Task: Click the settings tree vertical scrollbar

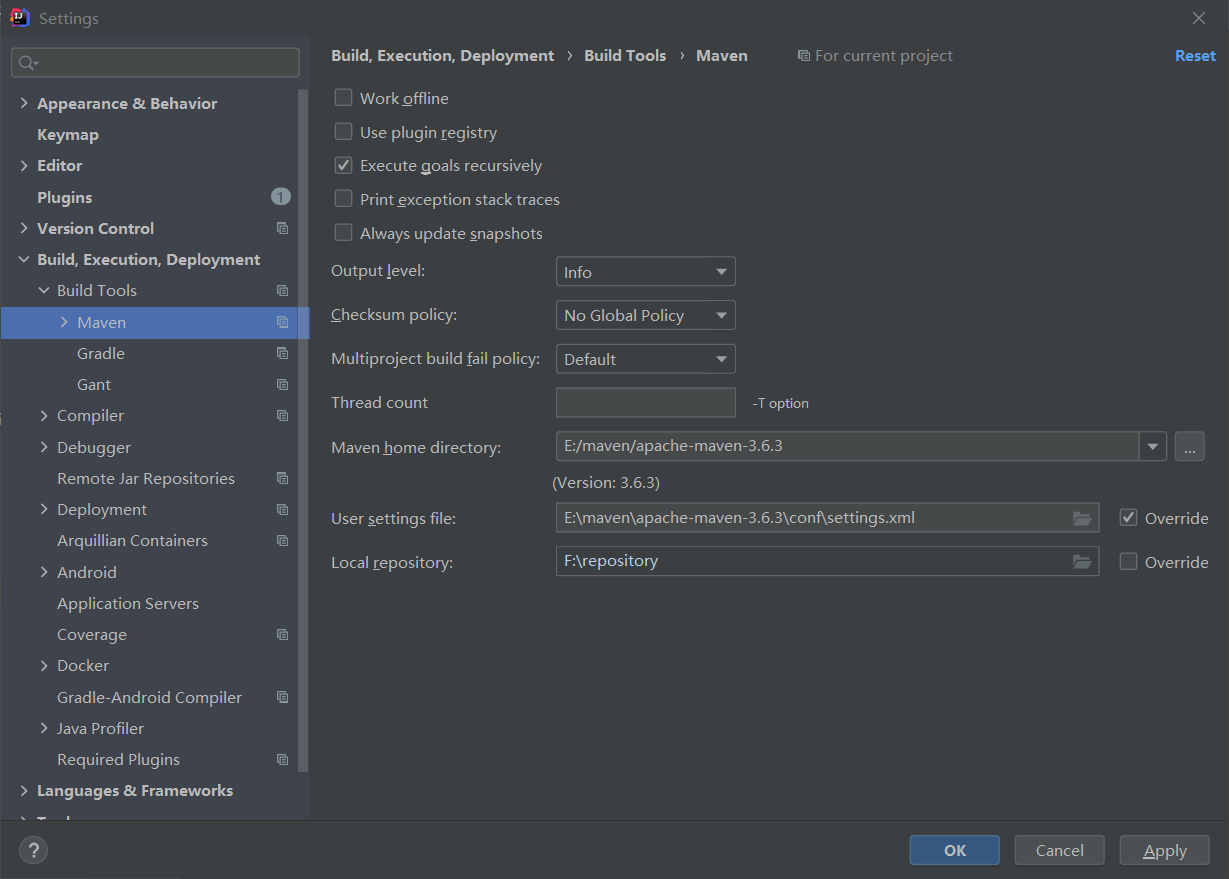Action: pyautogui.click(x=304, y=430)
